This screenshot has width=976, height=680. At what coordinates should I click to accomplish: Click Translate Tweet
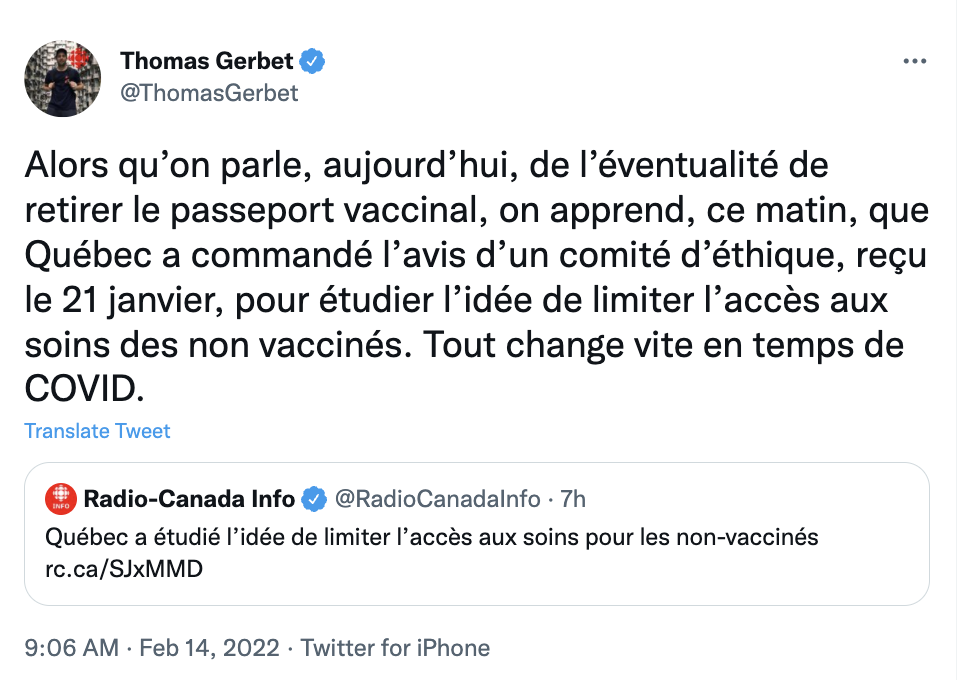point(97,431)
